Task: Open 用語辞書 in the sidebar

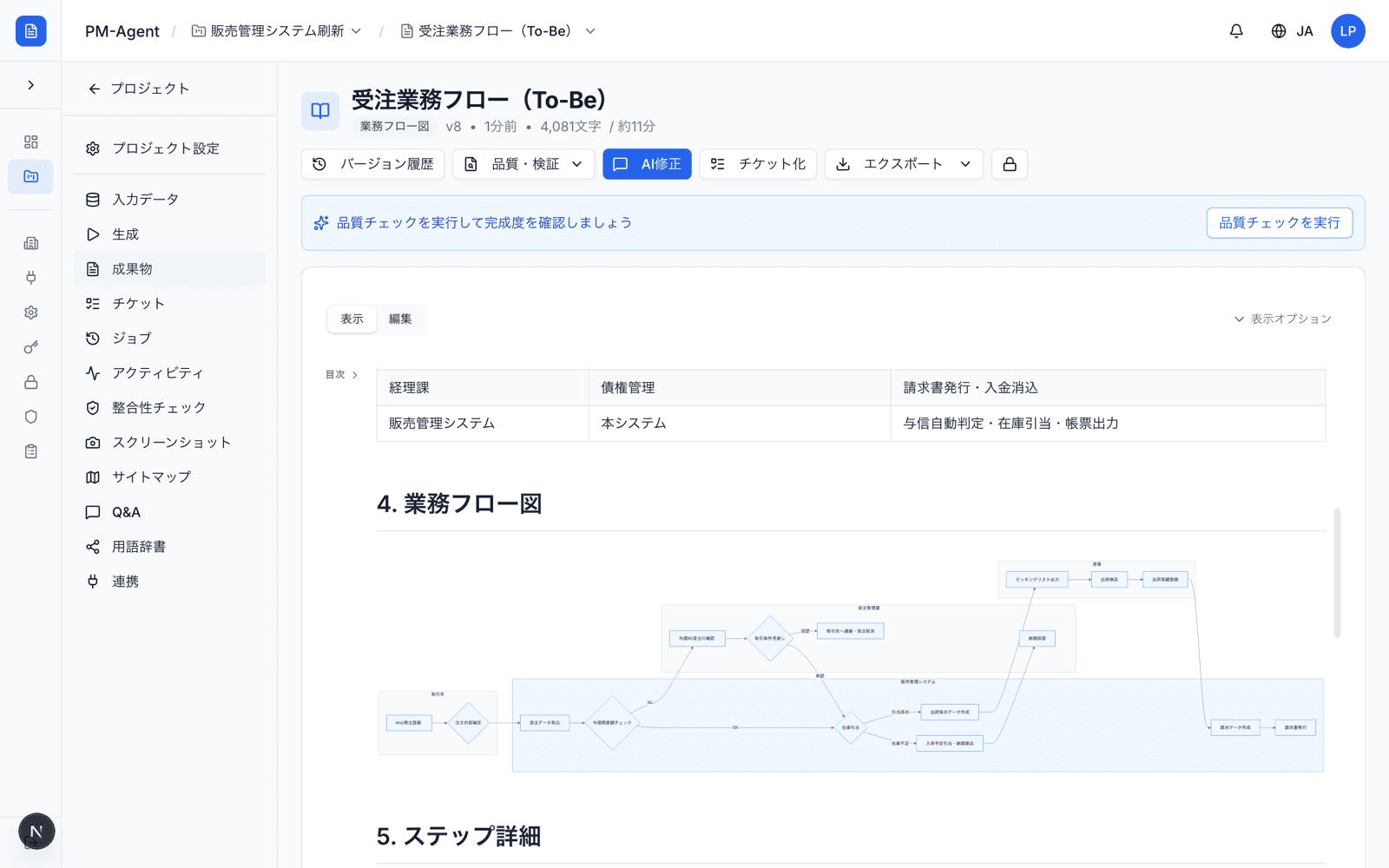Action: point(169,547)
